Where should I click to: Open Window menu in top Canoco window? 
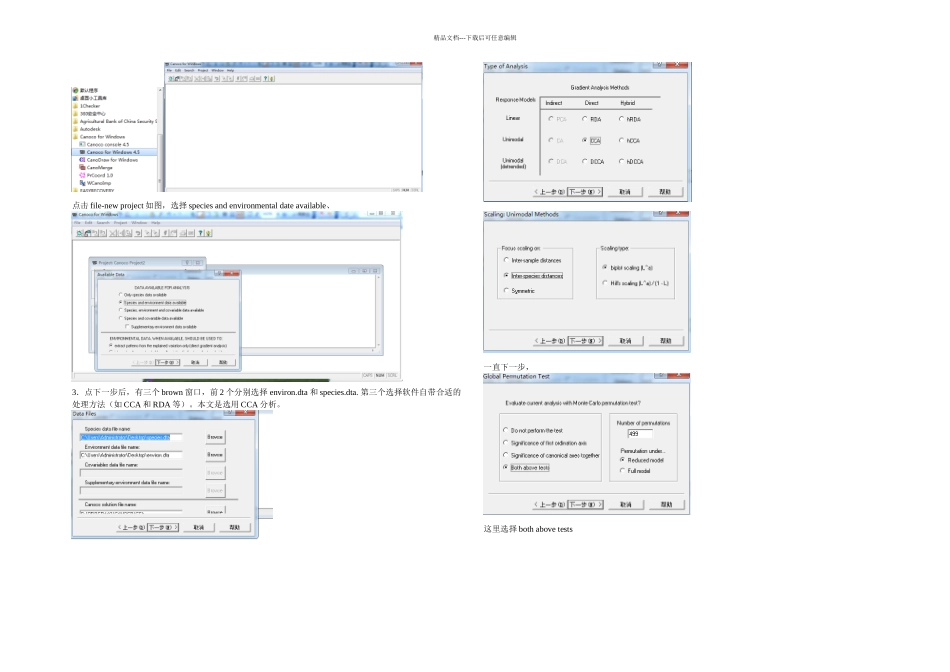[218, 70]
